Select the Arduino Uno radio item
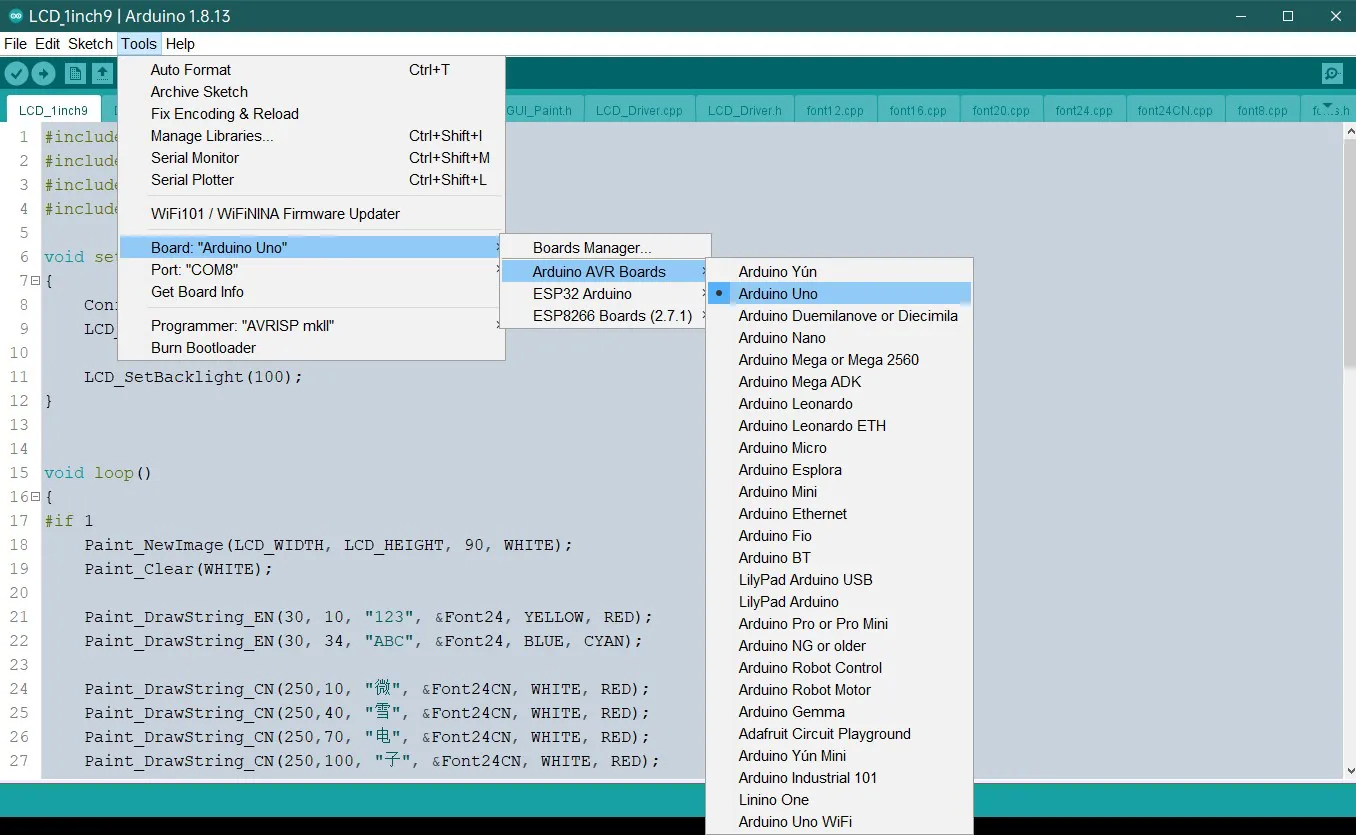The image size is (1356, 835). click(839, 294)
